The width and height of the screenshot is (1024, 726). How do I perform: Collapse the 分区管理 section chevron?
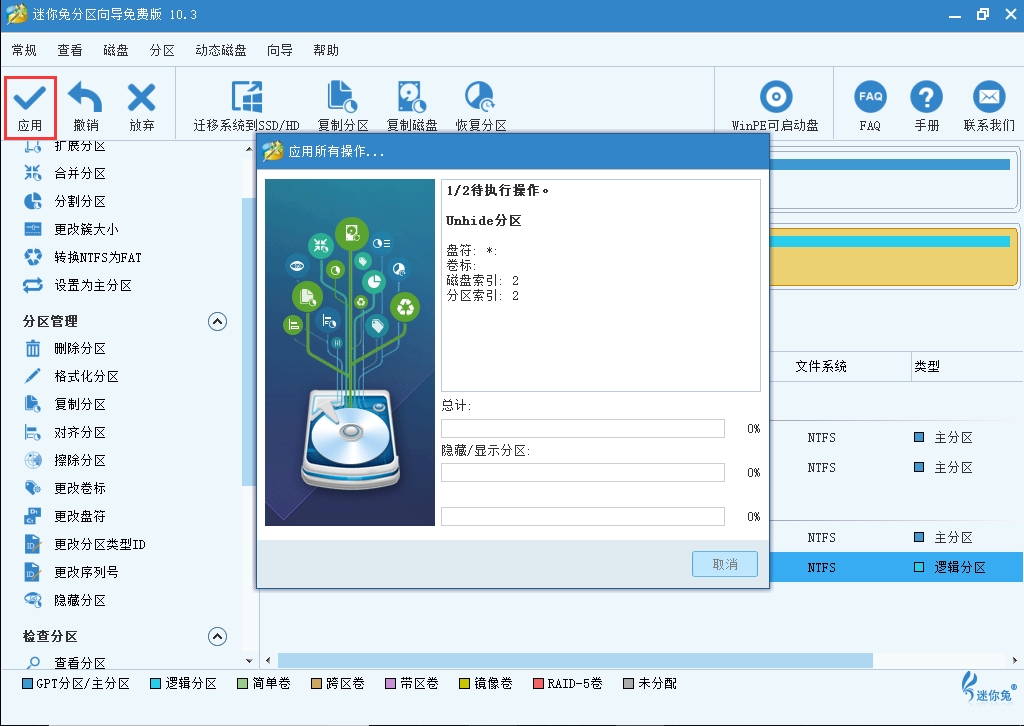[217, 321]
